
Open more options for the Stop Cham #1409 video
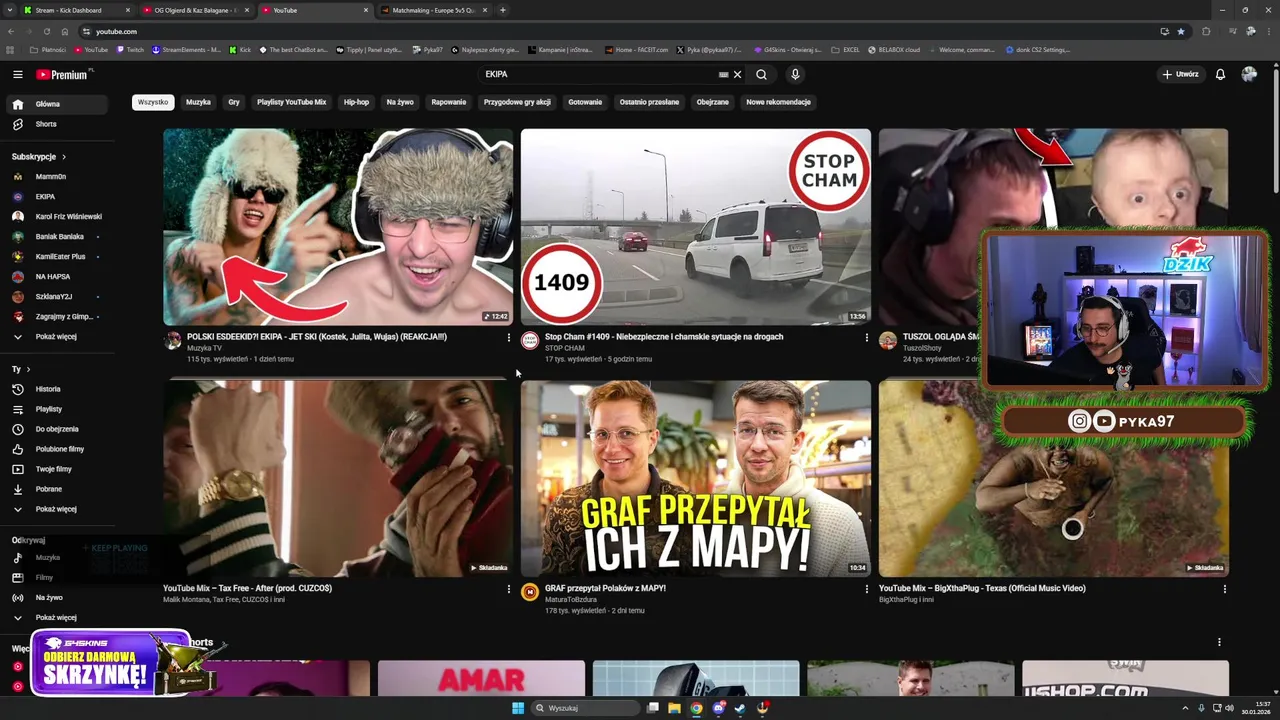pyautogui.click(x=867, y=338)
